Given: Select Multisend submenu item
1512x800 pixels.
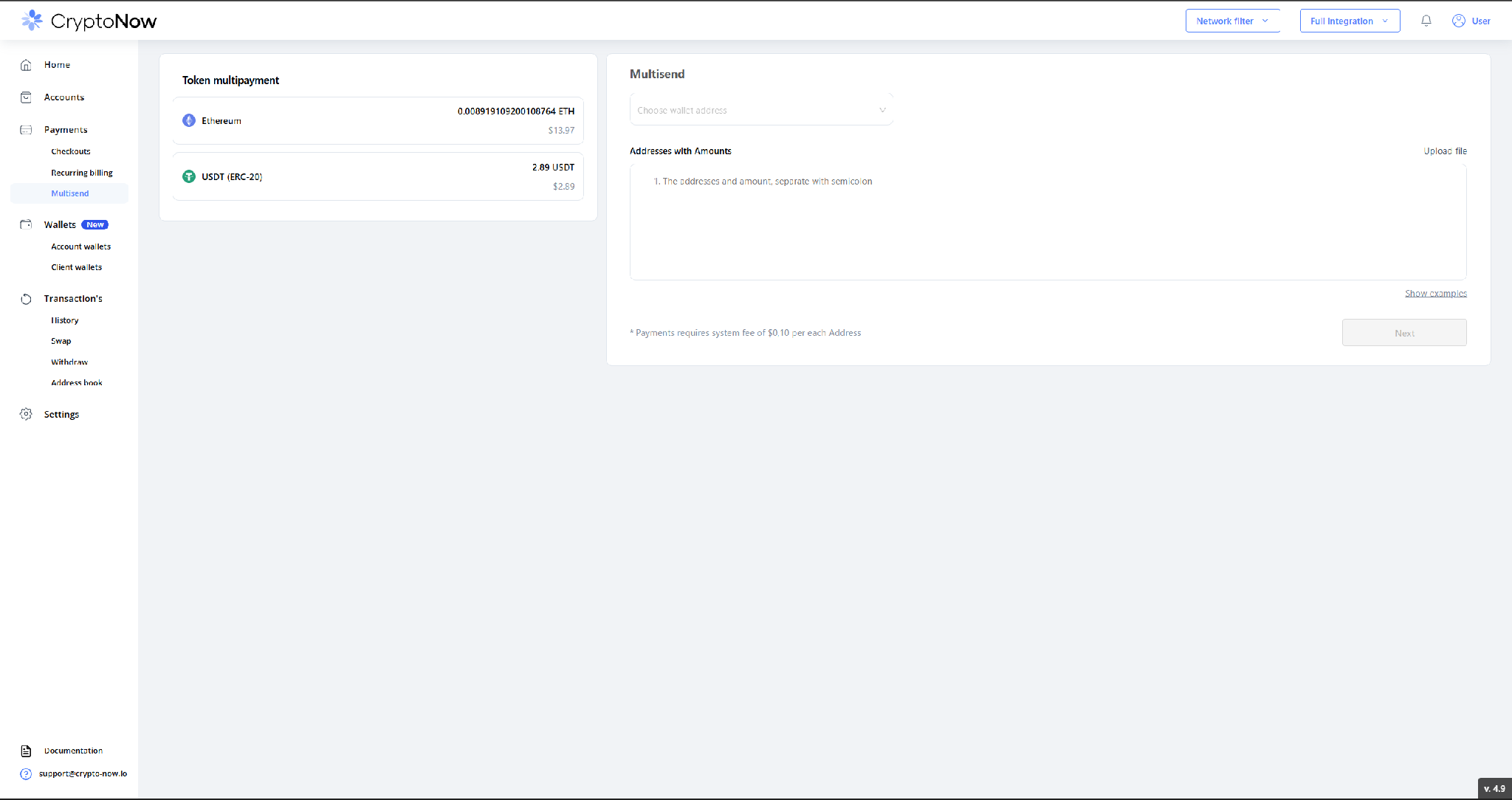Looking at the screenshot, I should 70,193.
